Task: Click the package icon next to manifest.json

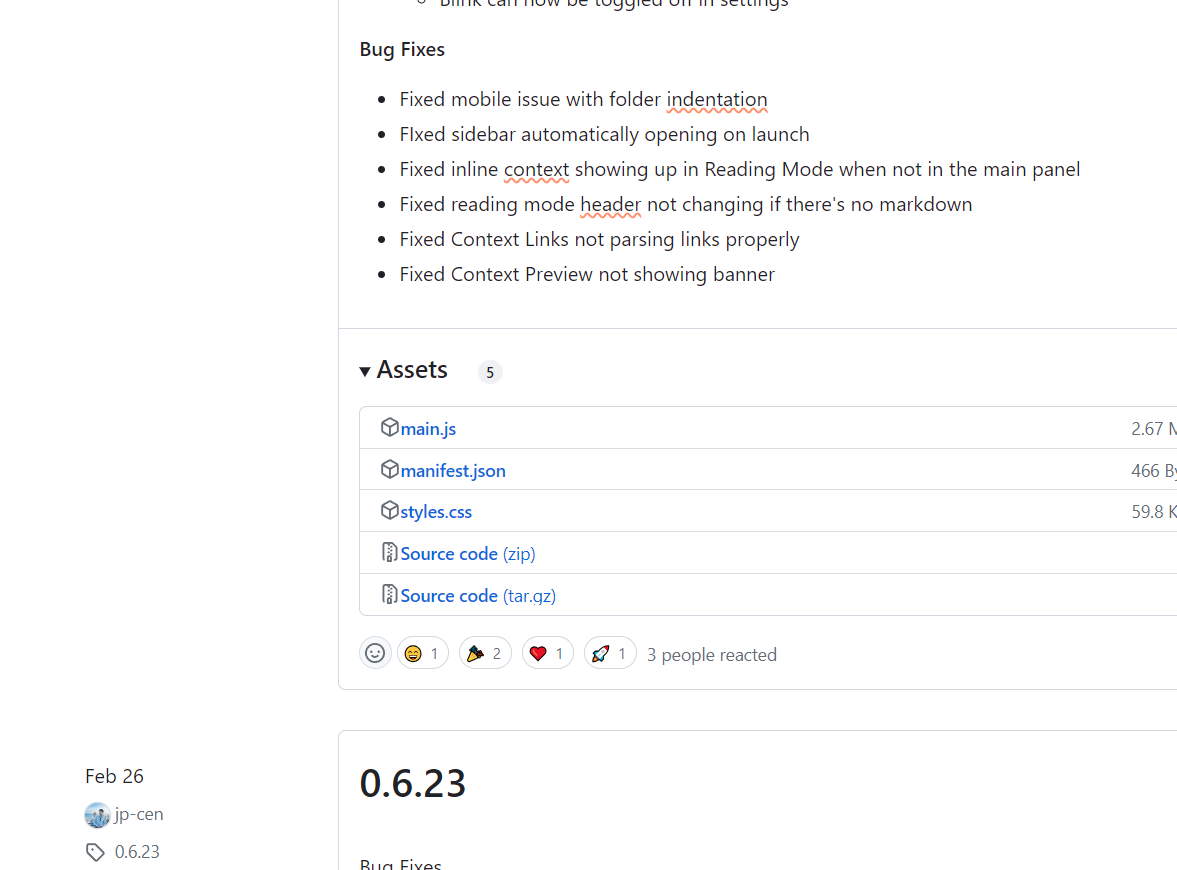Action: pos(390,468)
